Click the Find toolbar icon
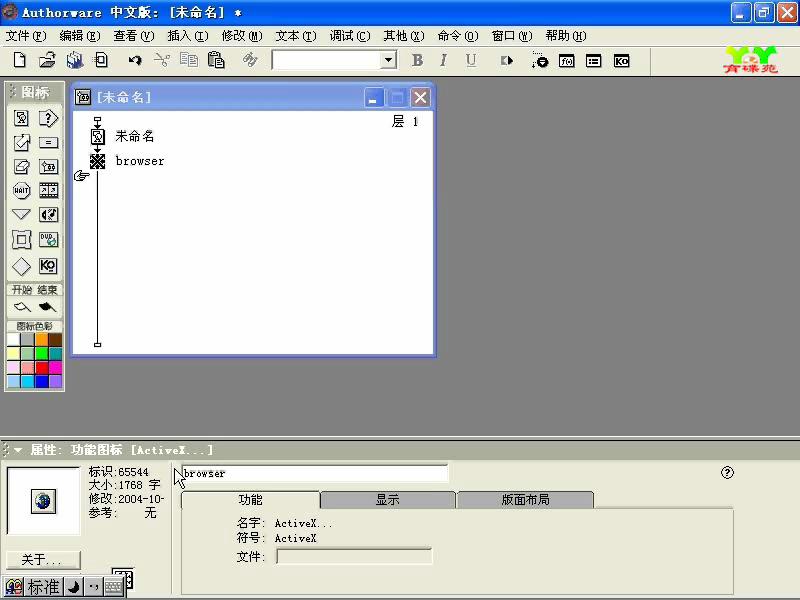The width and height of the screenshot is (800, 600). (x=250, y=60)
